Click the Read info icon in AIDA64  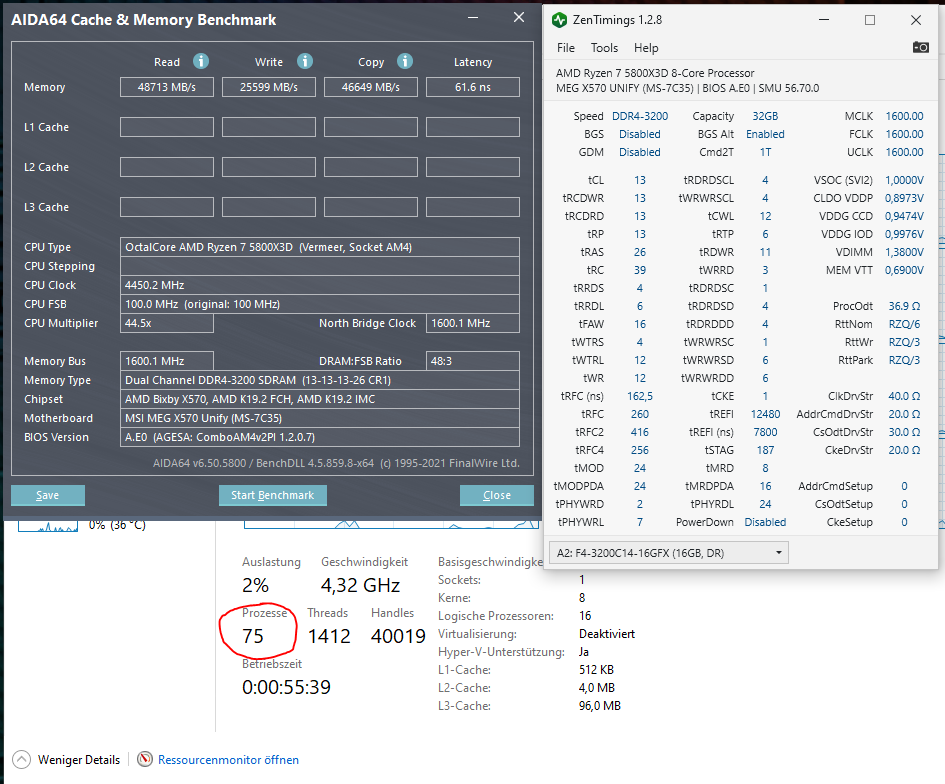pos(201,61)
